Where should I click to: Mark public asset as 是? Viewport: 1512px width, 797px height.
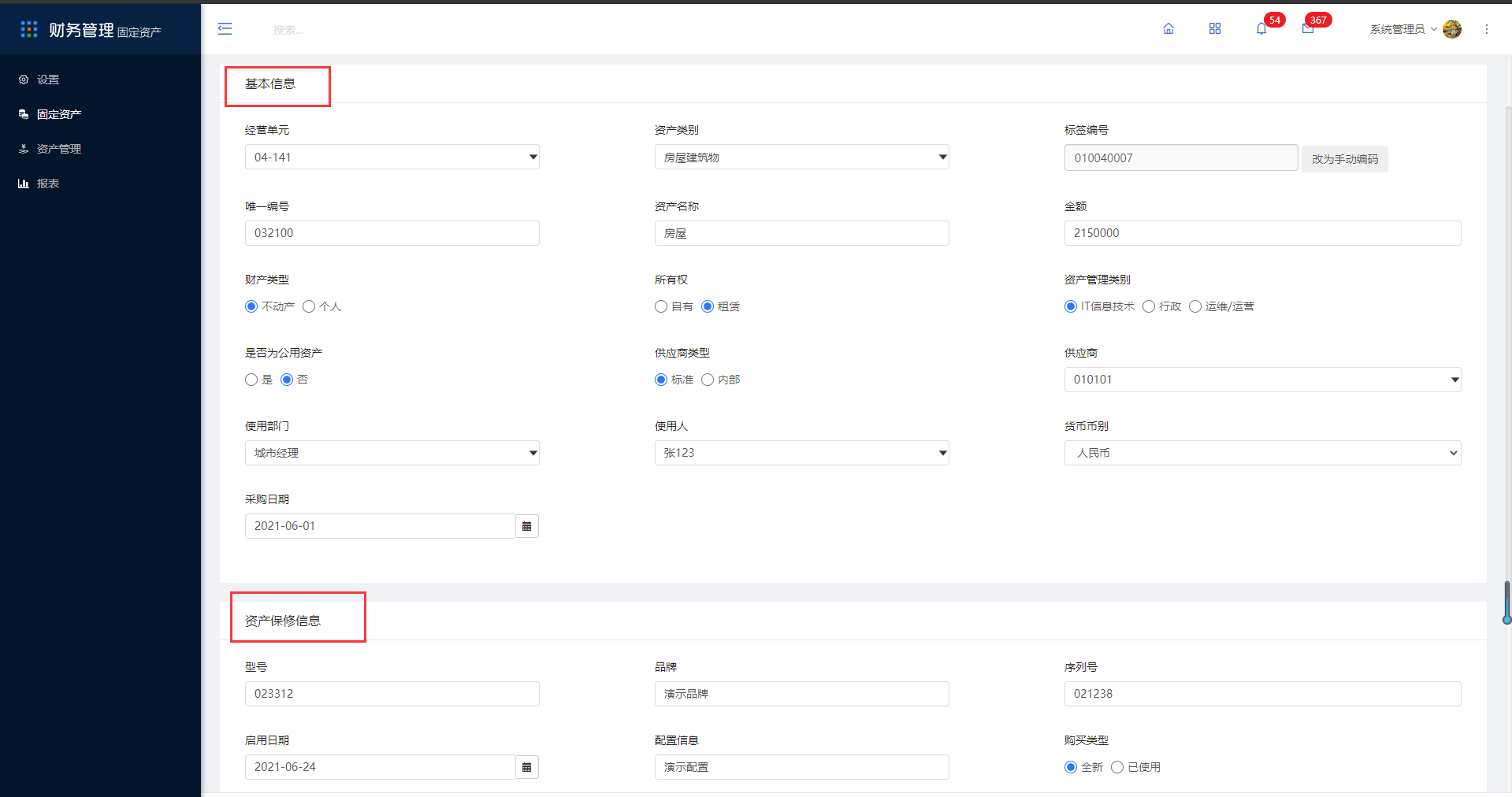[x=251, y=380]
